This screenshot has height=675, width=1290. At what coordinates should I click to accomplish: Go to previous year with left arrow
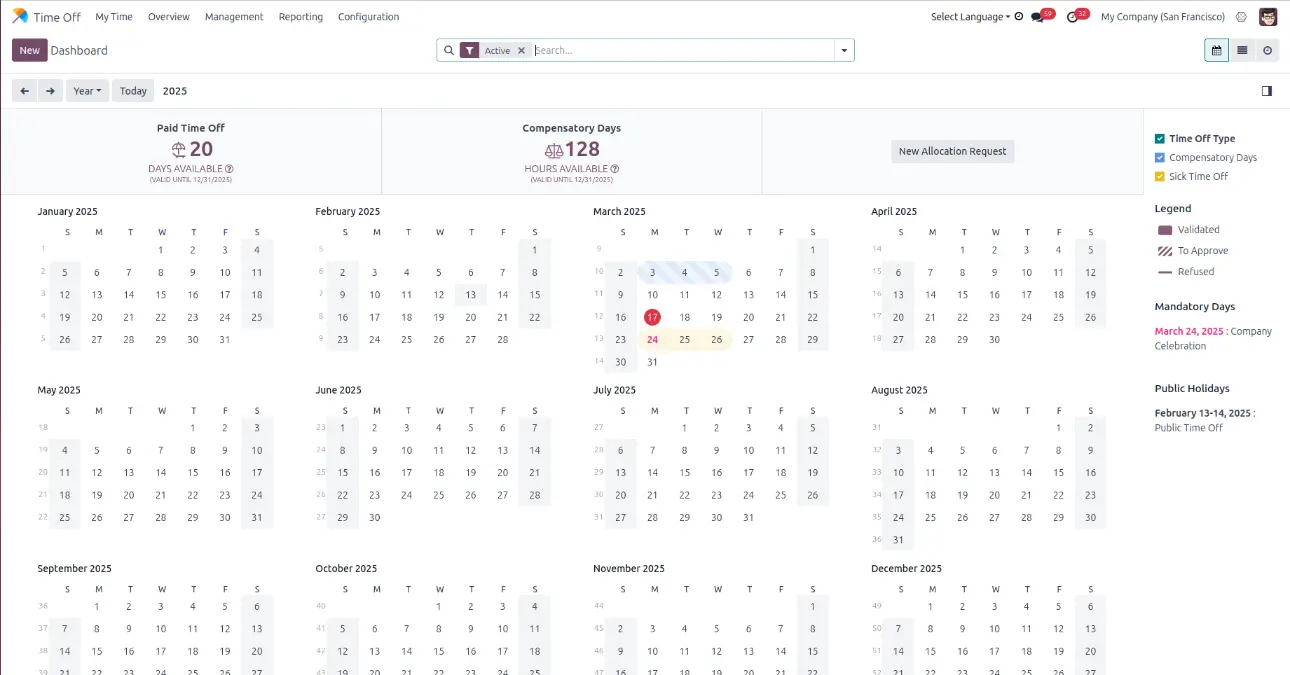point(25,91)
